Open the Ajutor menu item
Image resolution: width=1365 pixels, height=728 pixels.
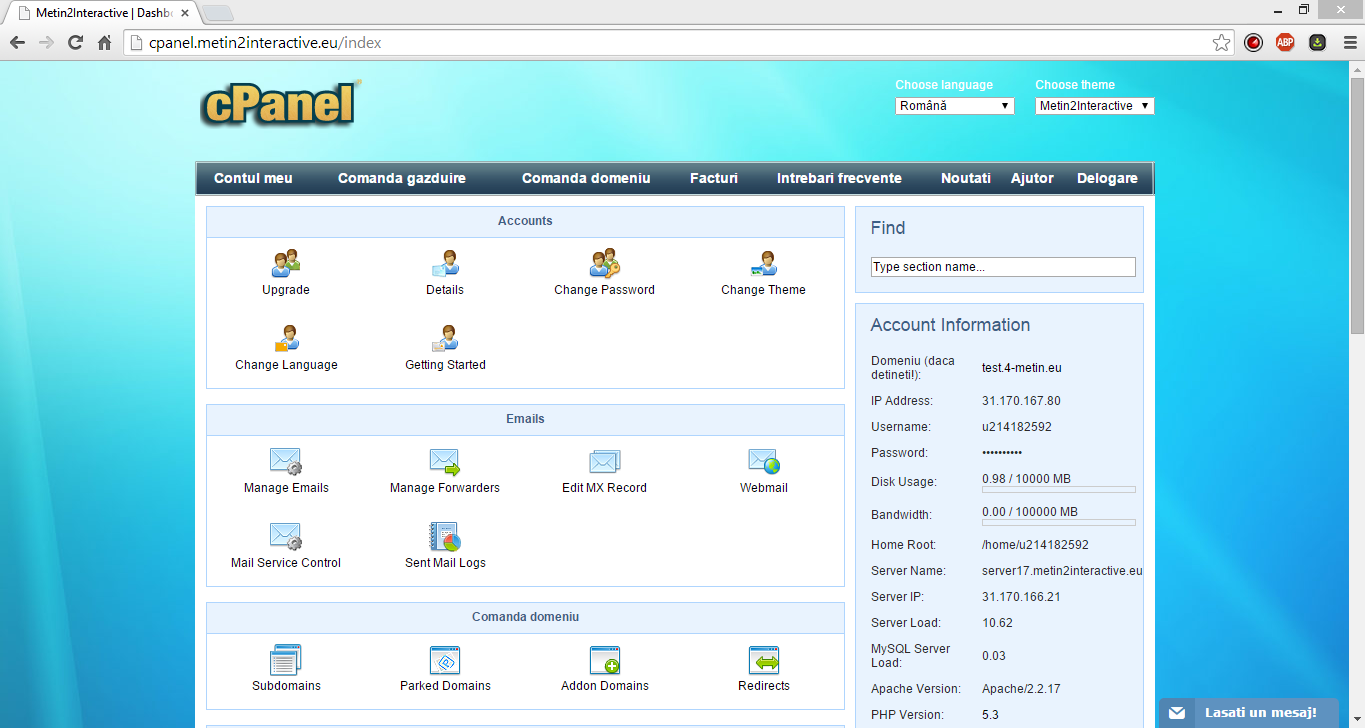1032,178
